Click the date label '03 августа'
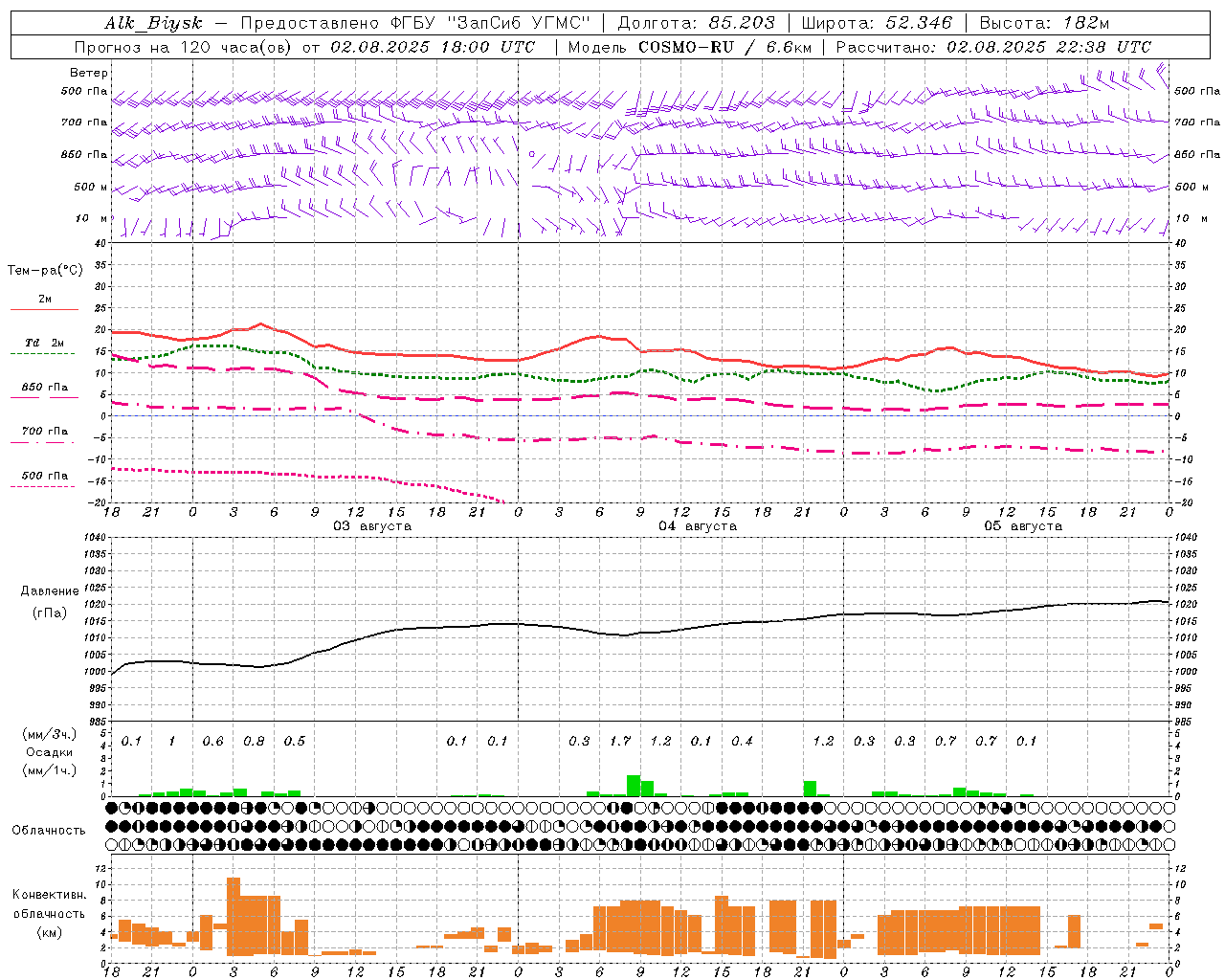This screenshot has height=980, width=1225. 372,526
